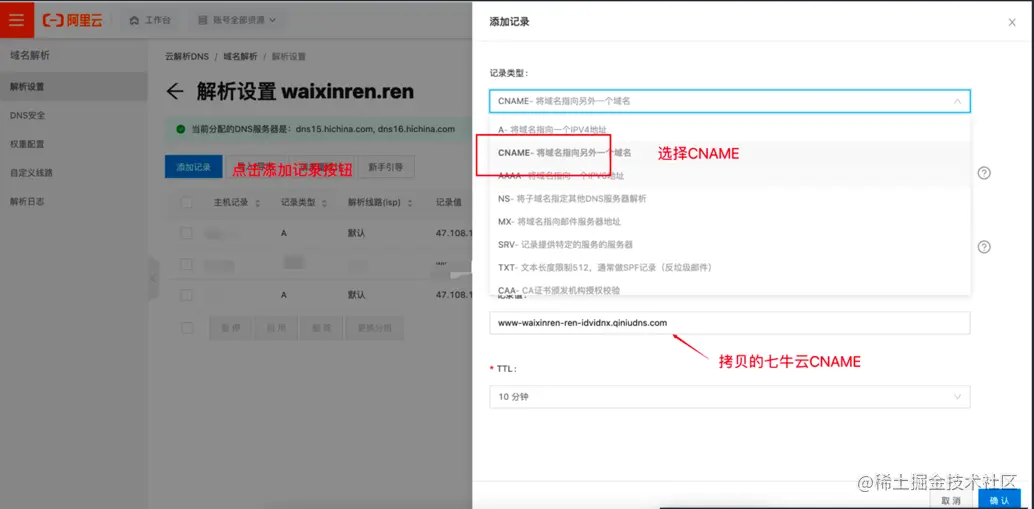Image resolution: width=1034 pixels, height=509 pixels.
Task: Click the 域名解析 breadcrumb link
Action: click(240, 57)
